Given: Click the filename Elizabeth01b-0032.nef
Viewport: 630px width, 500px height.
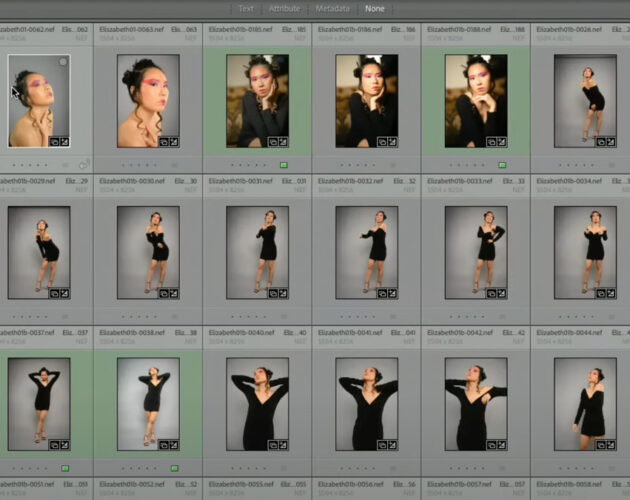Looking at the screenshot, I should pos(351,181).
